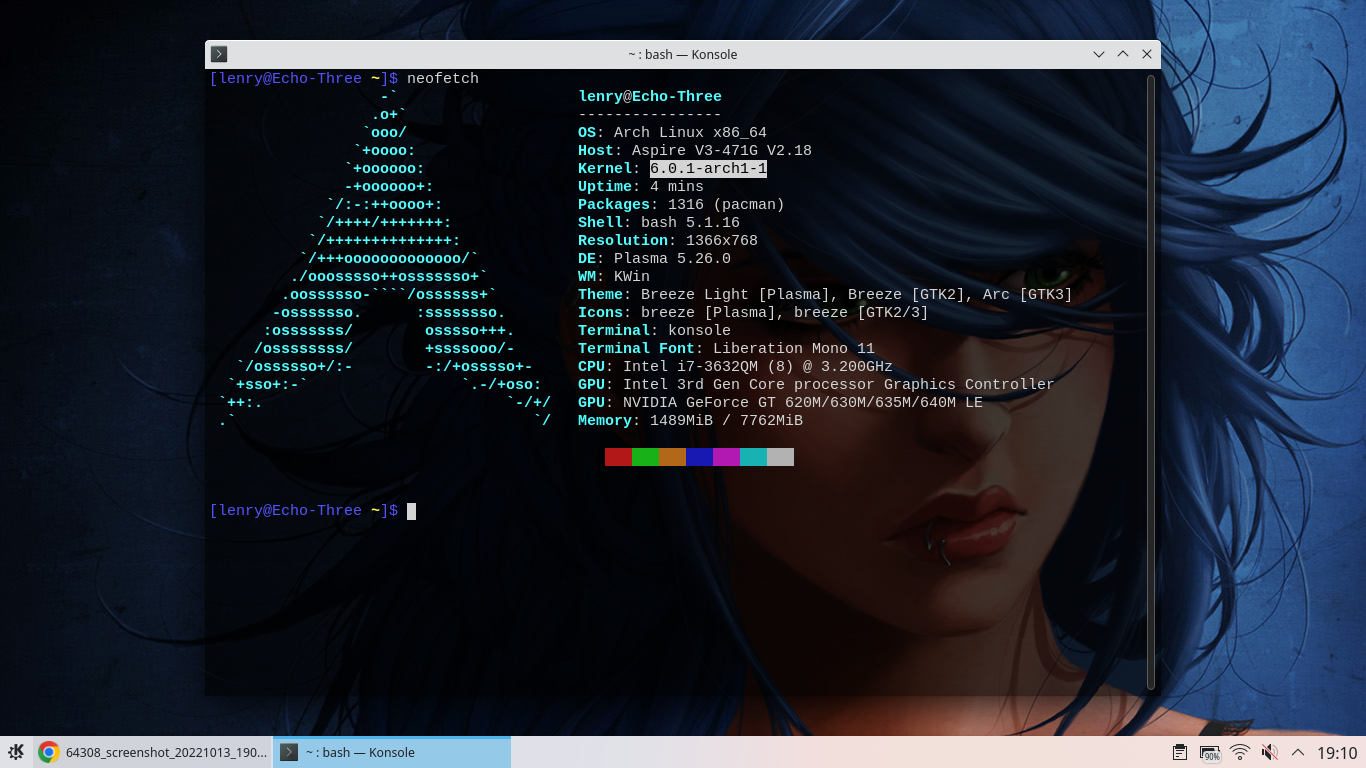This screenshot has height=768, width=1366.
Task: Click '1489MiB / 7762MiB' memory value
Action: tap(726, 421)
